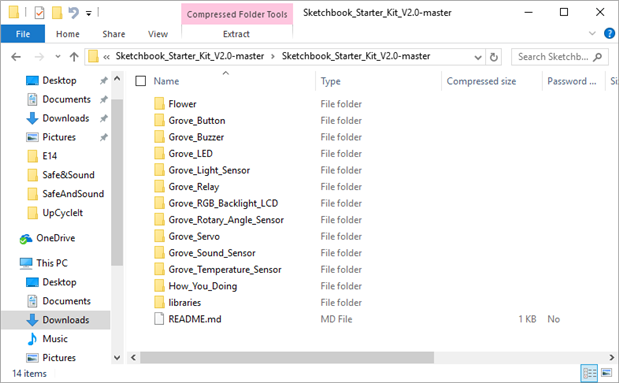This screenshot has width=619, height=383.
Task: Select the libraries folder
Action: (x=178, y=303)
